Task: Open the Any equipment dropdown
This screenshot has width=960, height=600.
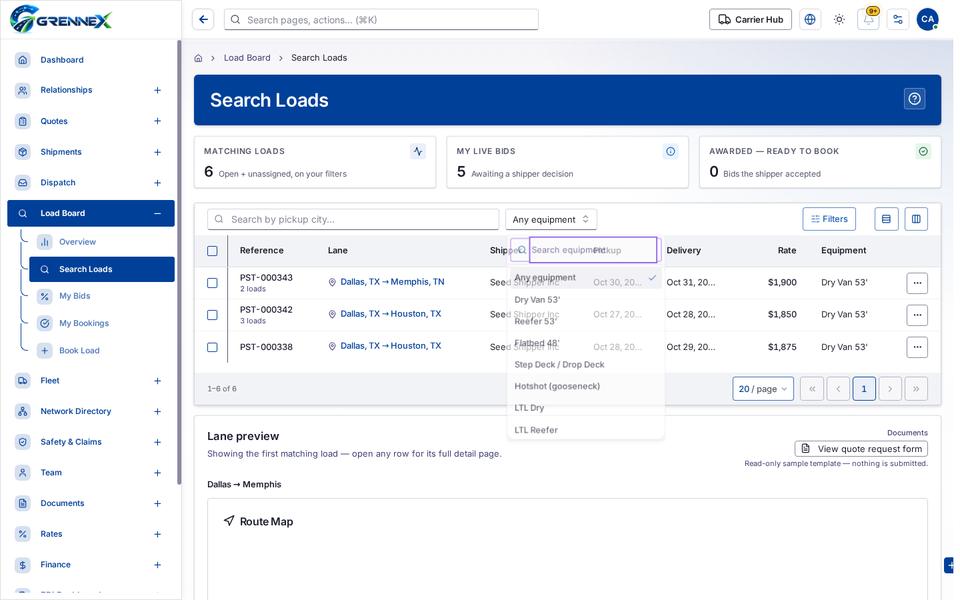Action: click(x=550, y=219)
